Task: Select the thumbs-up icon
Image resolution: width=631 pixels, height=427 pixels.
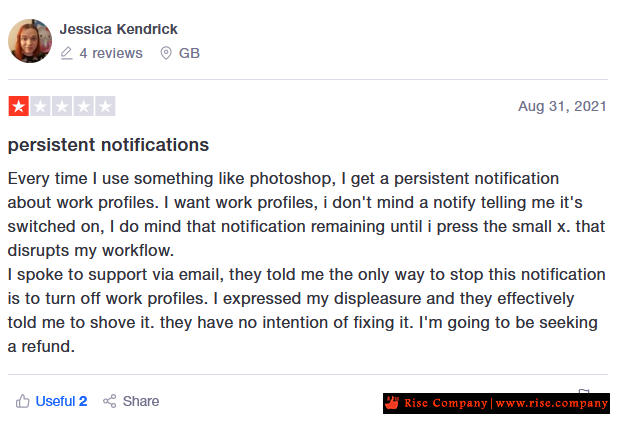Action: coord(23,401)
